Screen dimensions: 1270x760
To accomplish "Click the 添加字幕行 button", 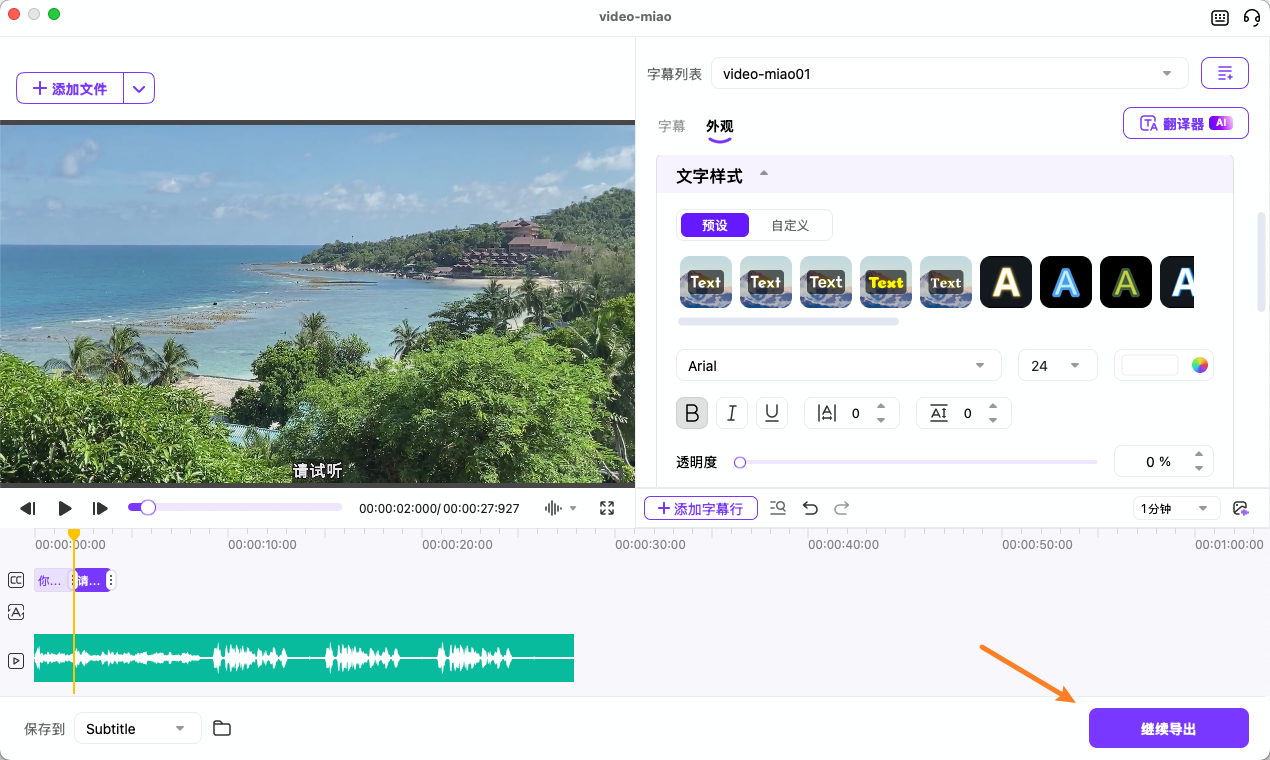I will [700, 508].
